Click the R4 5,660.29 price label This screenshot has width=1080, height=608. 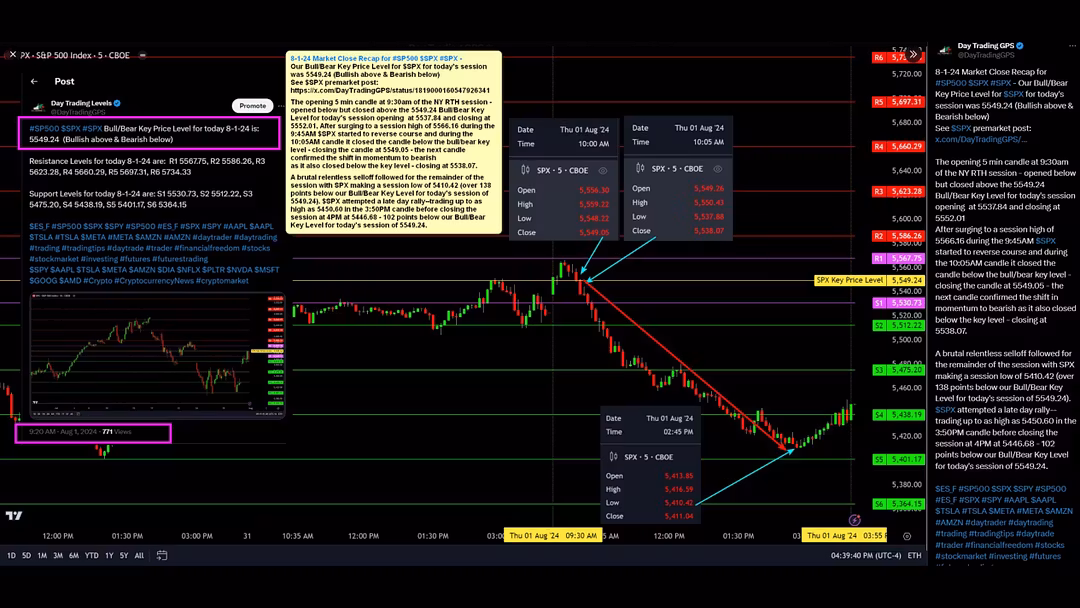tap(898, 147)
